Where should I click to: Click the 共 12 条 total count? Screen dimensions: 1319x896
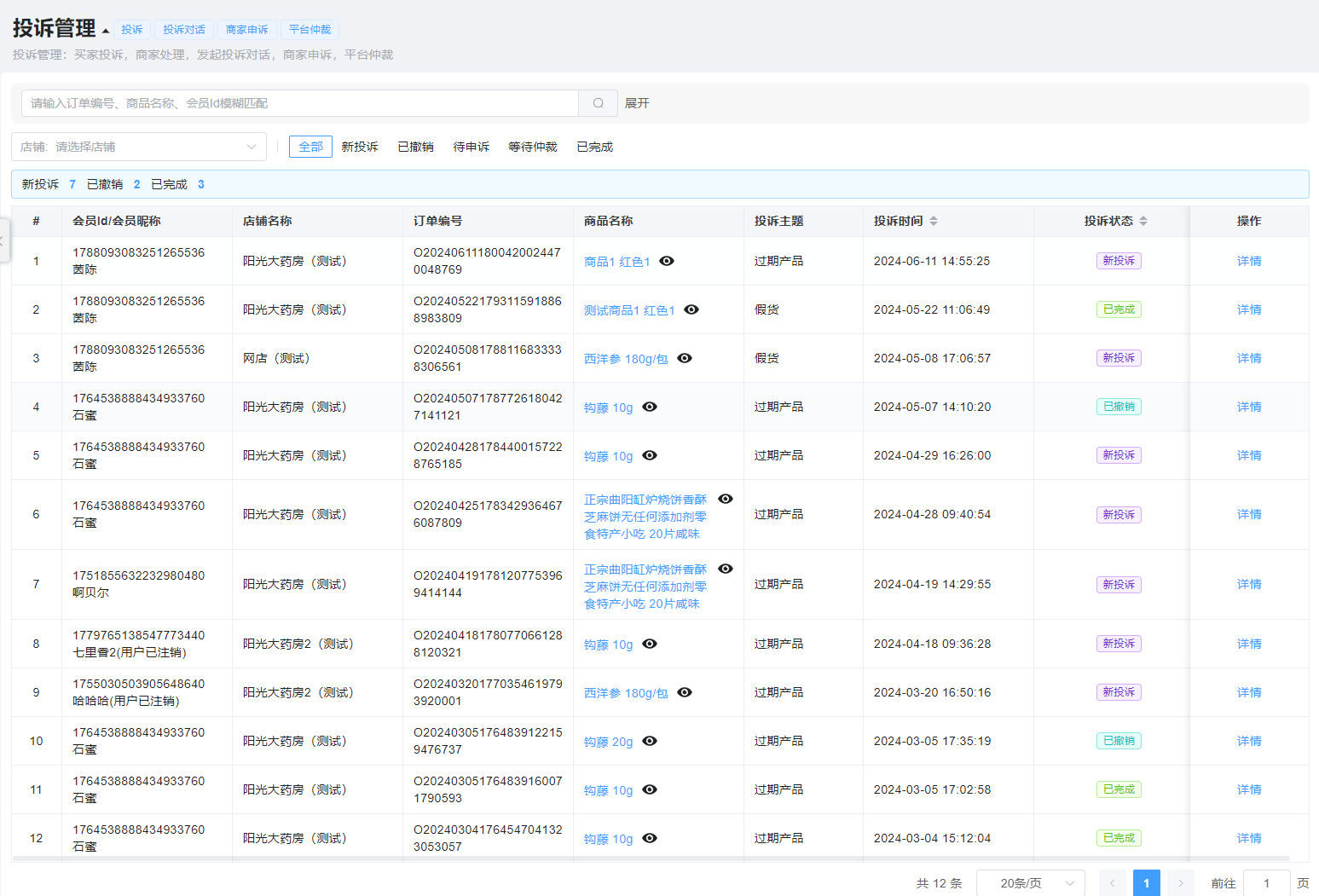pyautogui.click(x=939, y=883)
